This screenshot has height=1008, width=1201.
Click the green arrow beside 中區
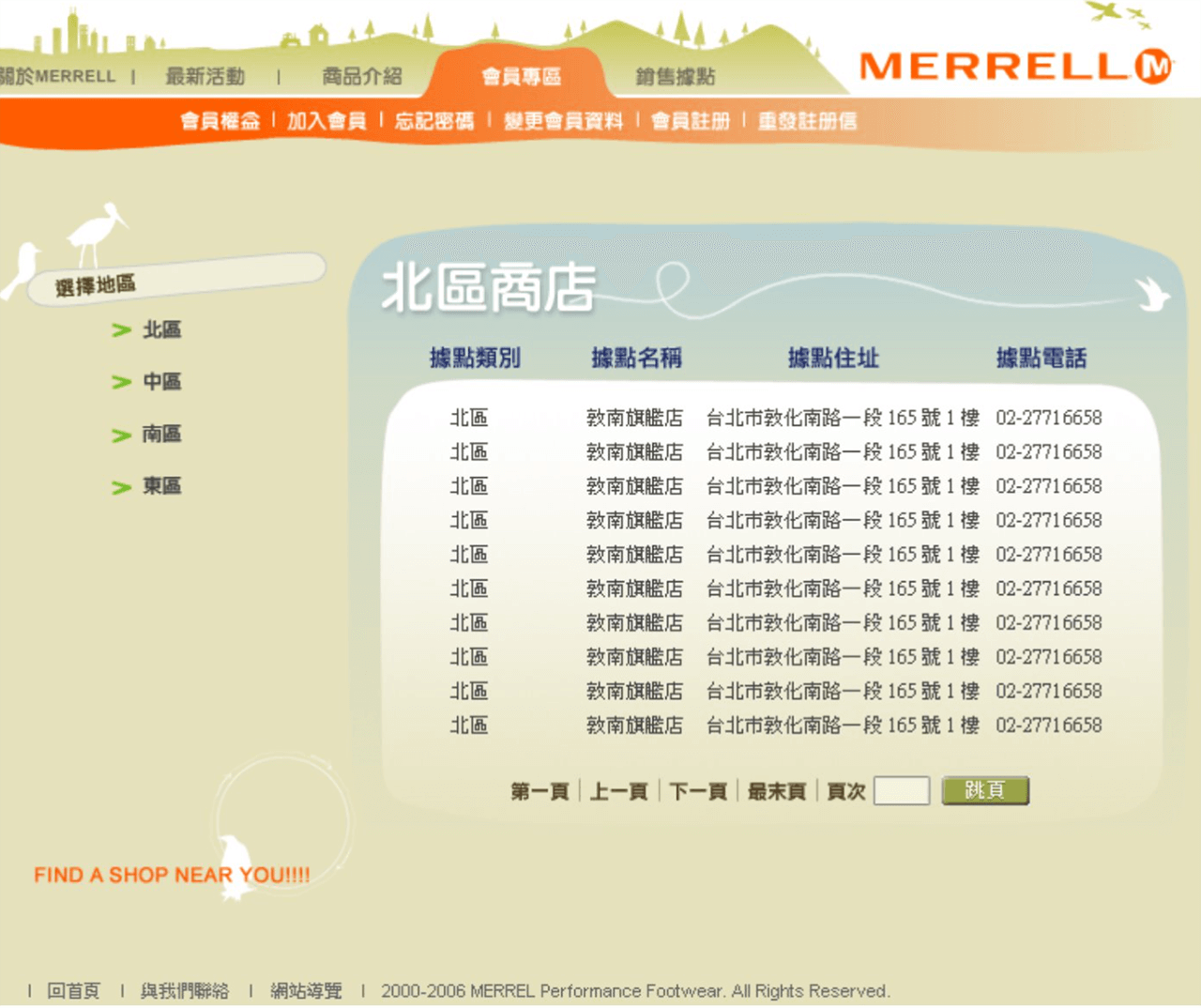[x=121, y=382]
